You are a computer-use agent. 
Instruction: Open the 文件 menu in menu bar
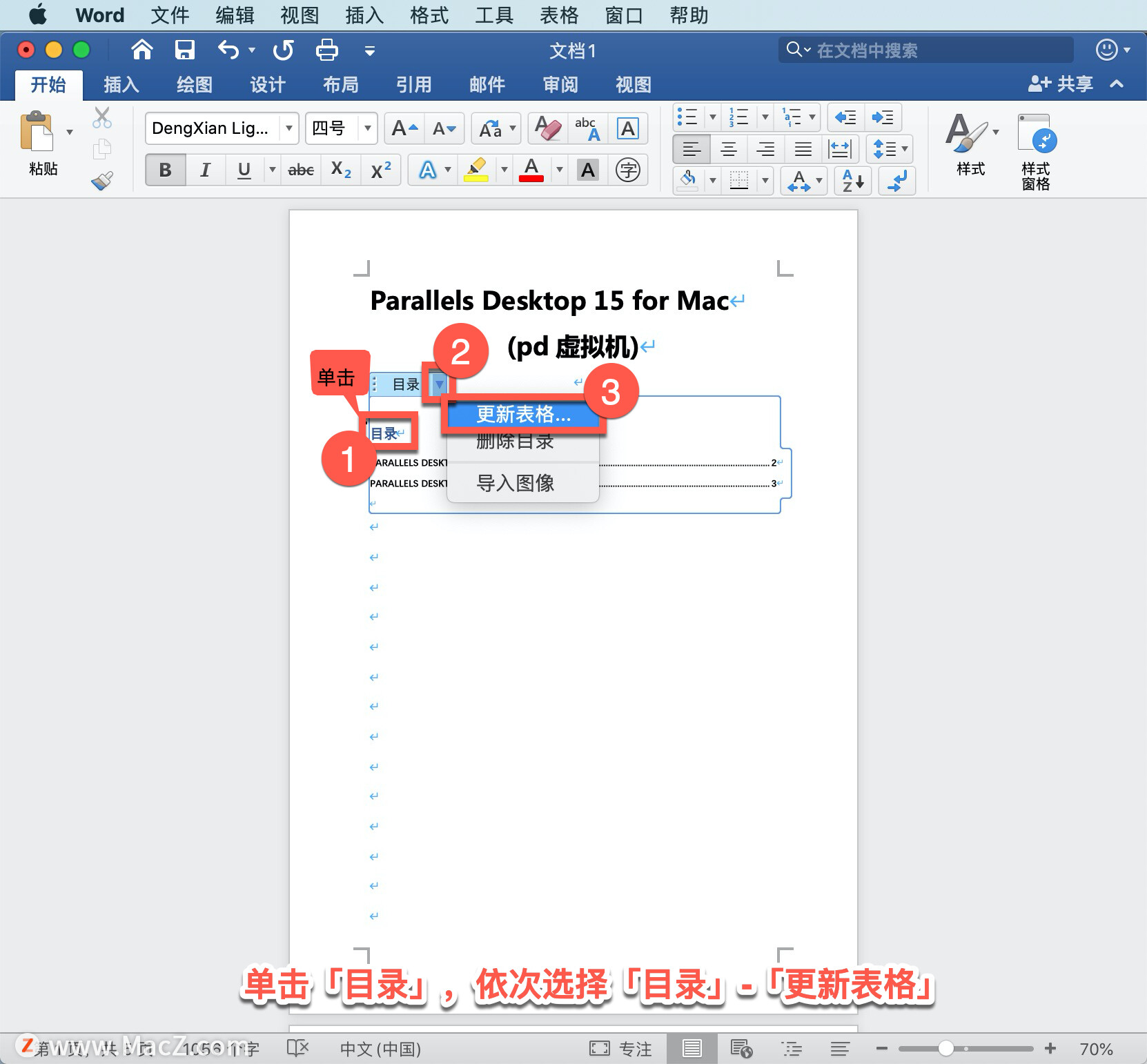pyautogui.click(x=170, y=15)
